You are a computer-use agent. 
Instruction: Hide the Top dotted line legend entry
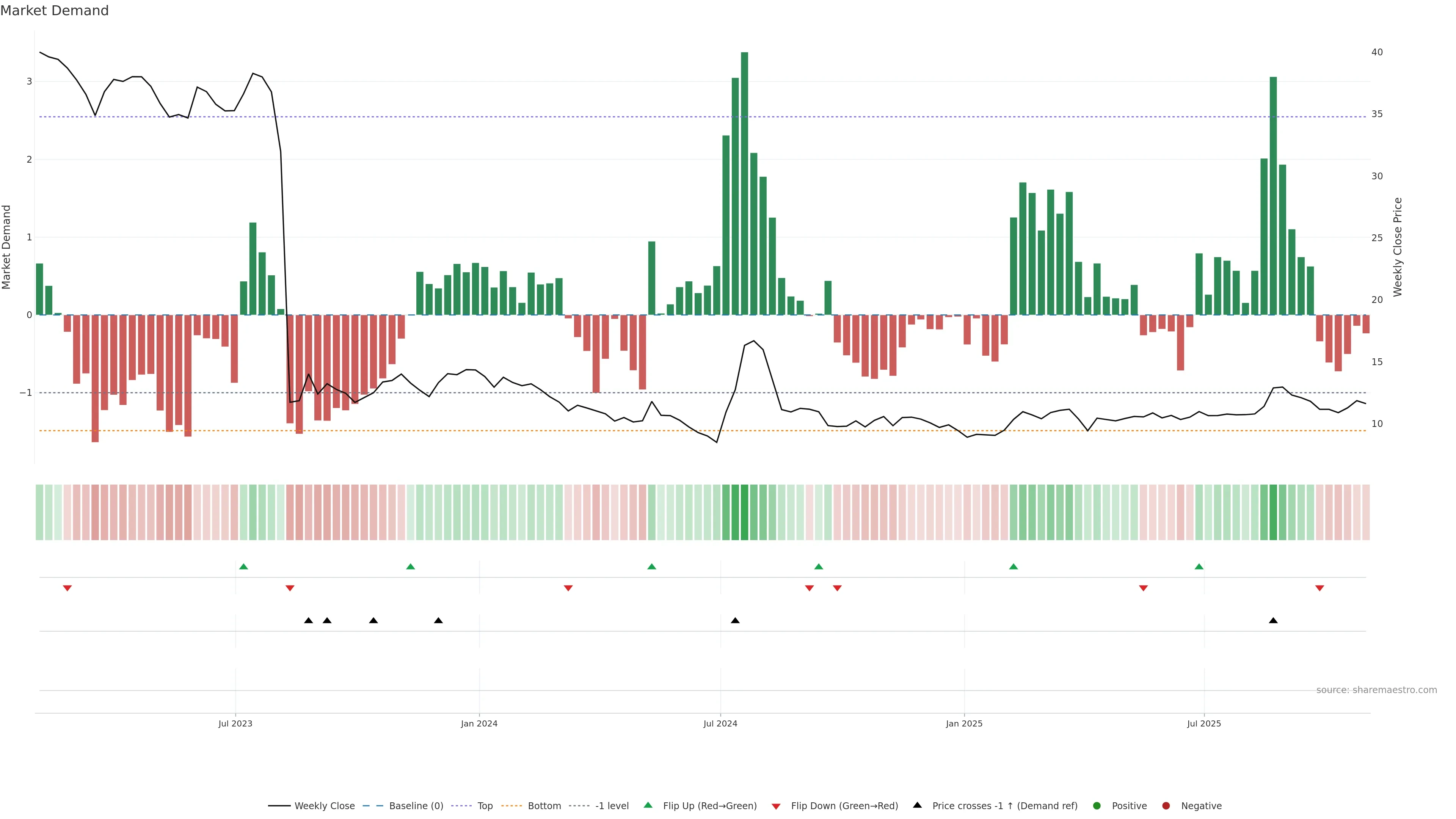point(485,805)
